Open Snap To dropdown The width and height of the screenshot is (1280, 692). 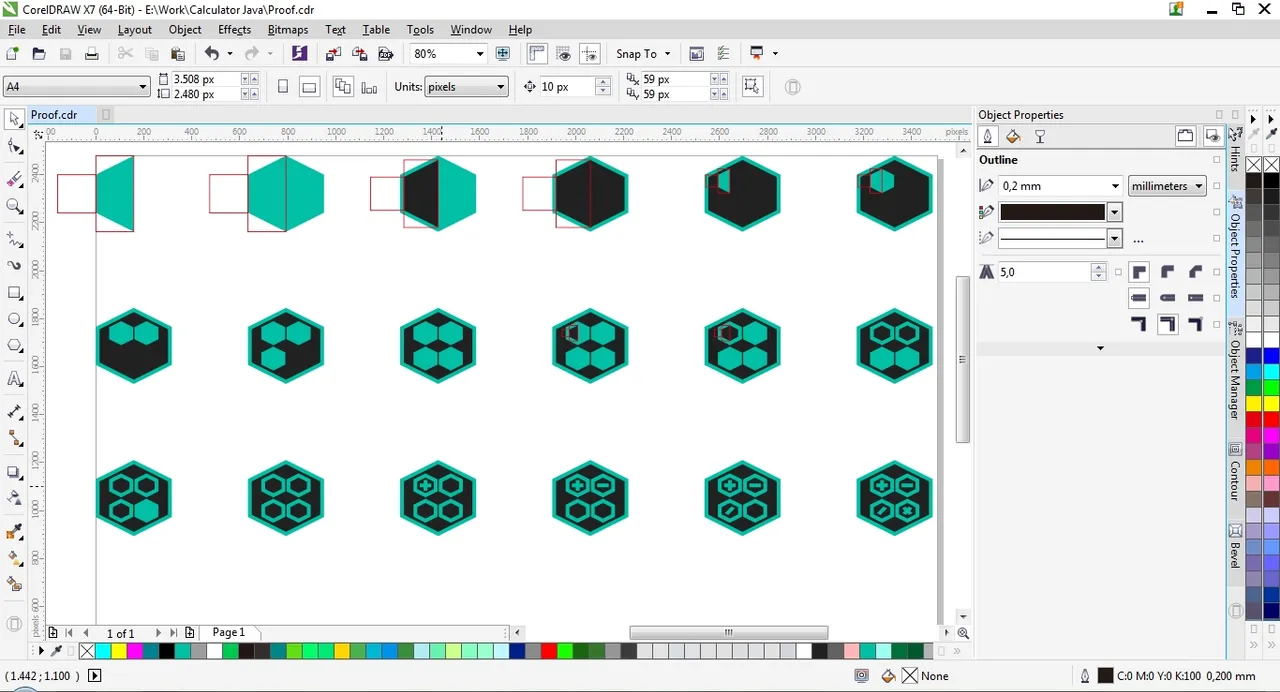click(x=644, y=54)
